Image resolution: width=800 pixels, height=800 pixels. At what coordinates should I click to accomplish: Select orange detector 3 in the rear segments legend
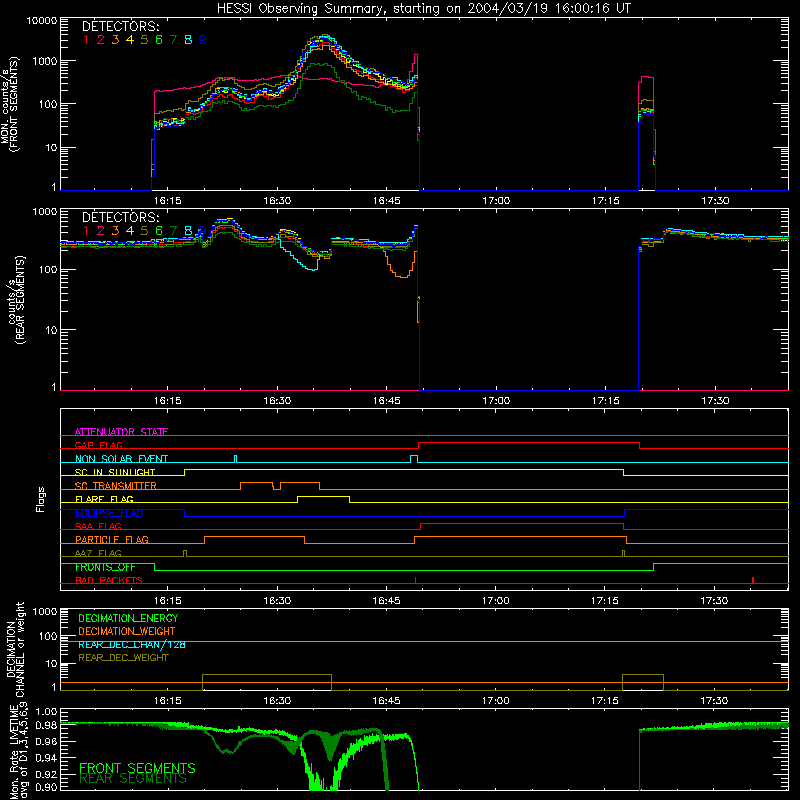pos(115,231)
